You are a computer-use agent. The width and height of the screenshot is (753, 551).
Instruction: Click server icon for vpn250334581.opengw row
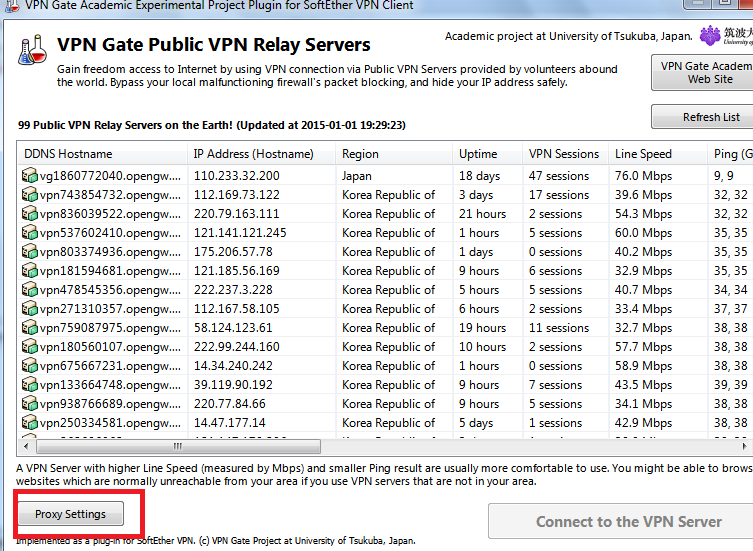point(30,423)
